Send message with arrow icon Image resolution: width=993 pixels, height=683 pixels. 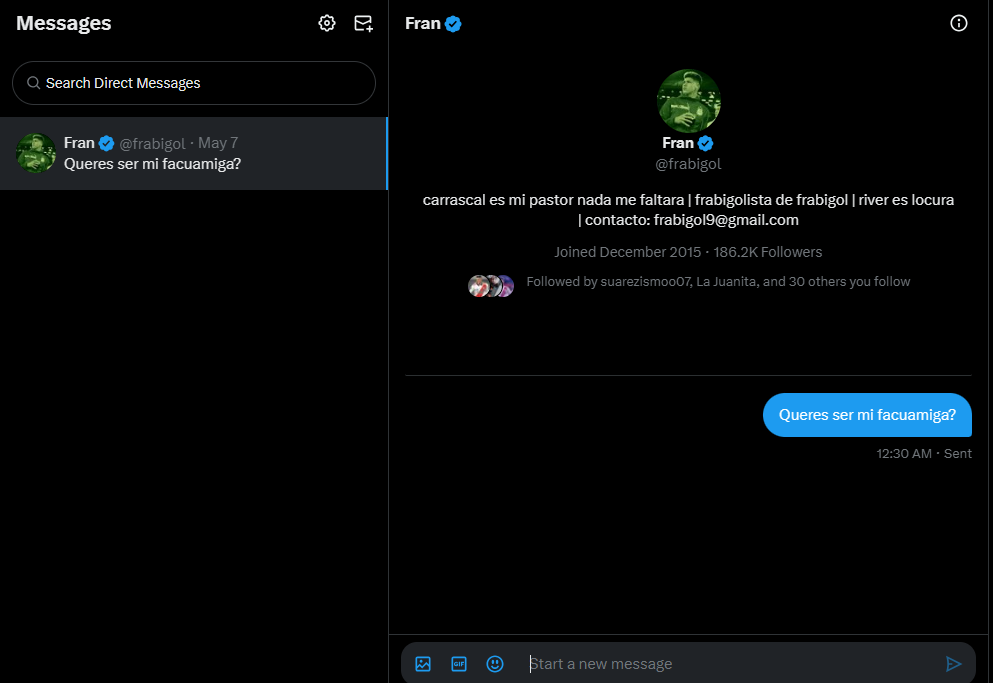tap(953, 663)
